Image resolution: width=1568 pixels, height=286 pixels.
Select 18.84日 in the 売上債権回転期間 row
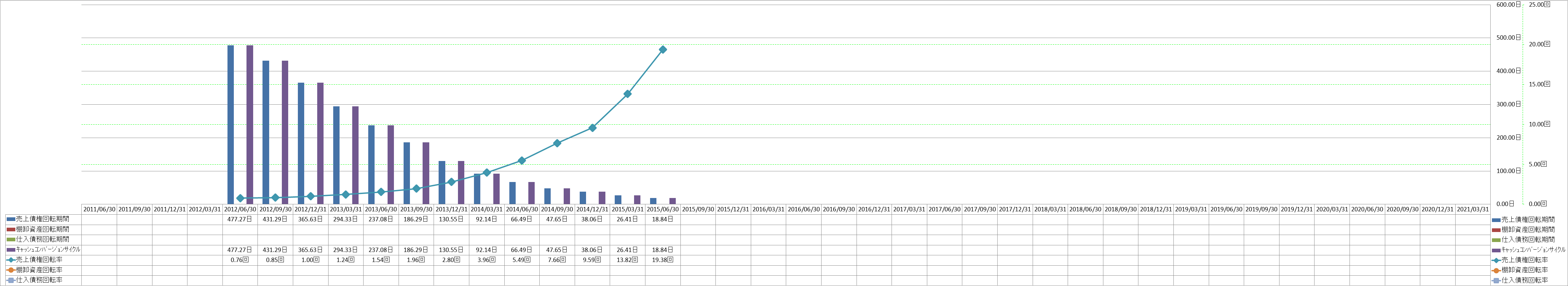663,219
